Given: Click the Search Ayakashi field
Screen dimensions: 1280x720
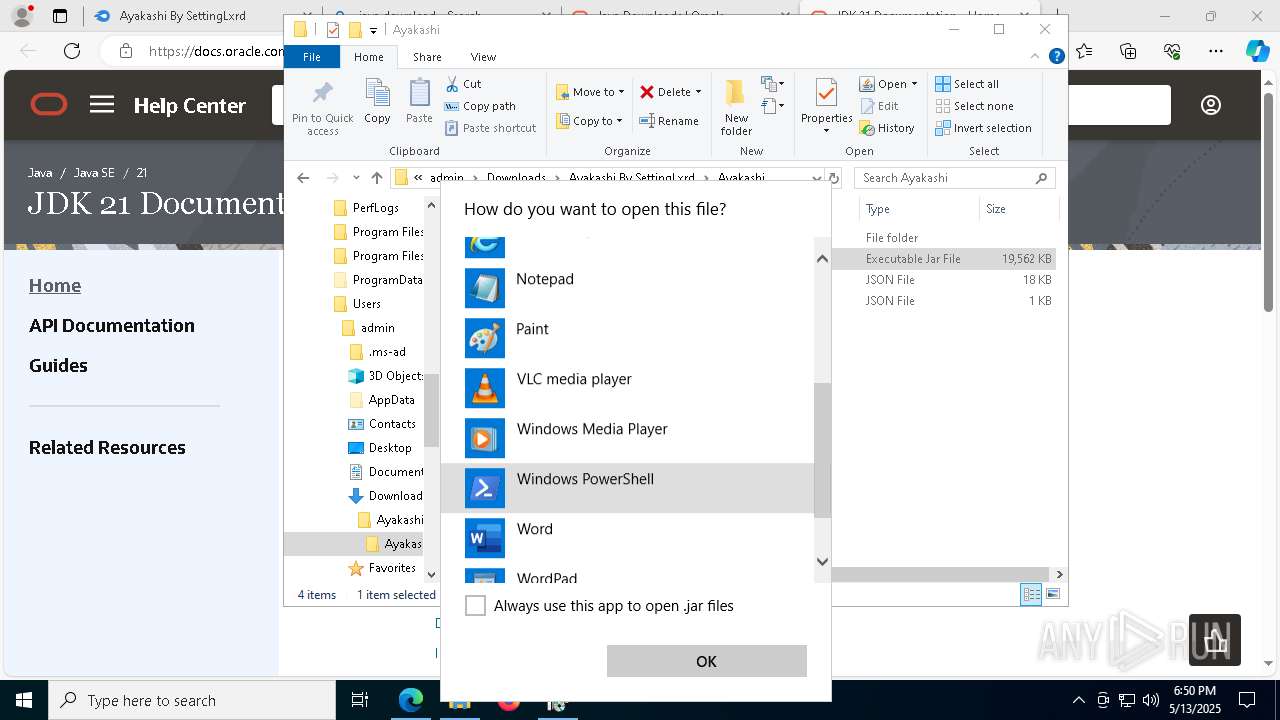Looking at the screenshot, I should (x=954, y=178).
